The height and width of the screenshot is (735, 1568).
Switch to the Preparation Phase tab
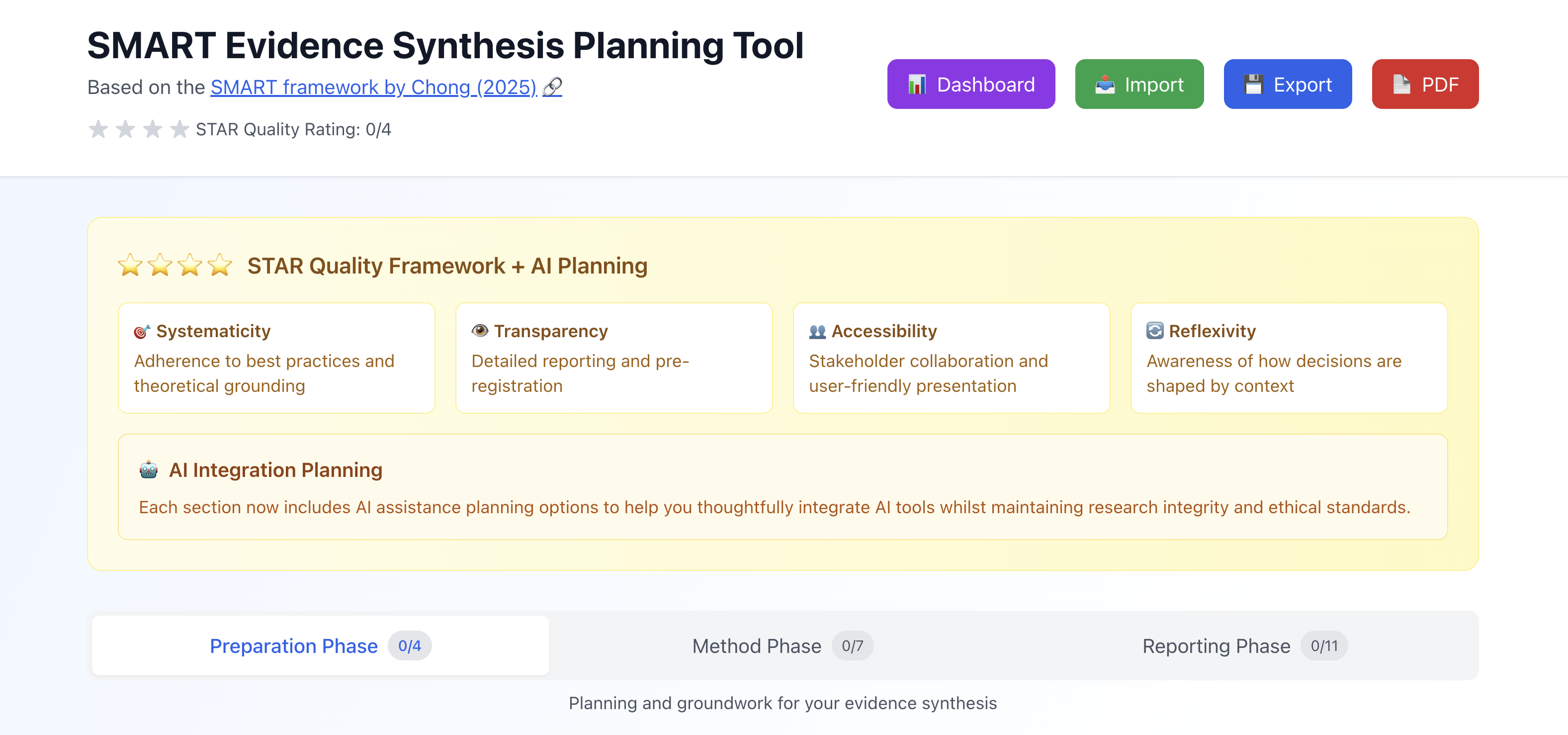293,645
